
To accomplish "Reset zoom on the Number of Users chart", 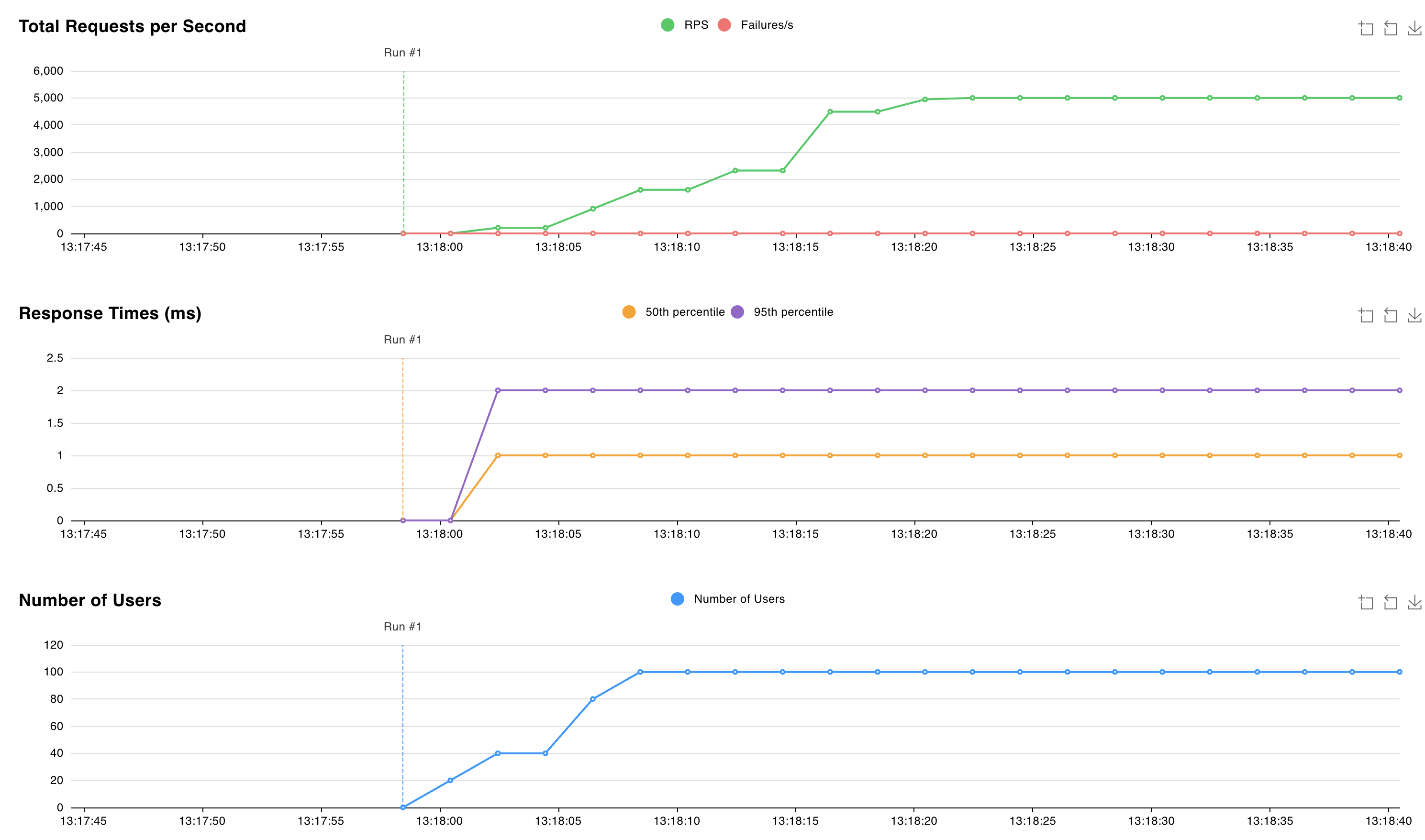I will click(1391, 602).
